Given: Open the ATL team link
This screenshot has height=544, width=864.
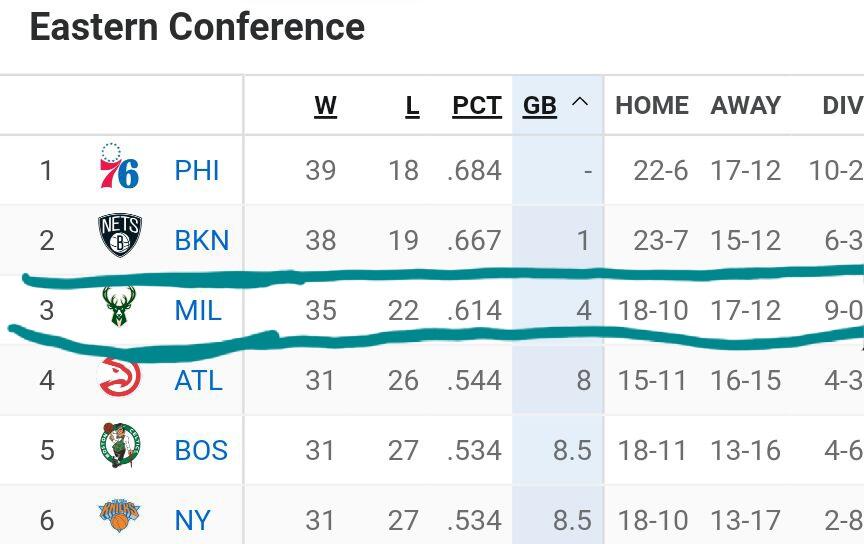Looking at the screenshot, I should (x=198, y=380).
